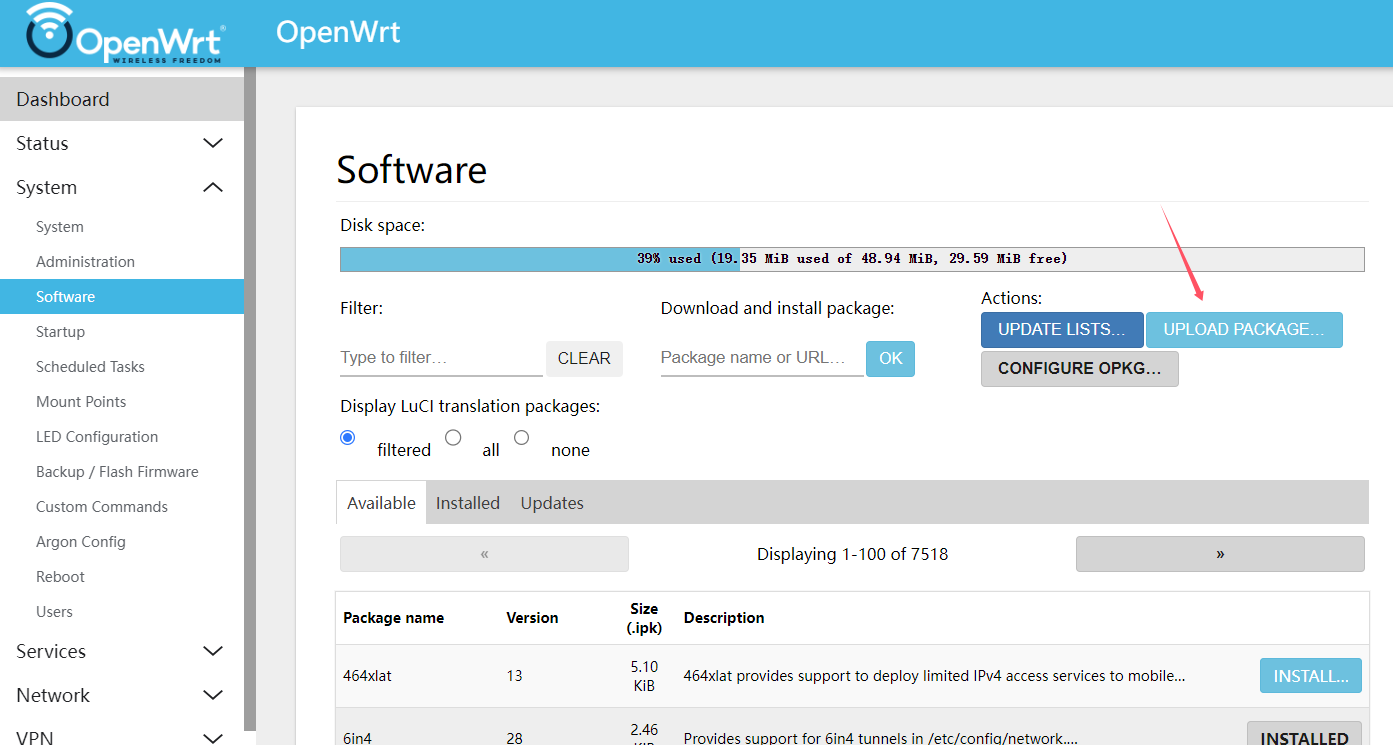Expand the Network menu chevron
The height and width of the screenshot is (745, 1393).
(213, 695)
